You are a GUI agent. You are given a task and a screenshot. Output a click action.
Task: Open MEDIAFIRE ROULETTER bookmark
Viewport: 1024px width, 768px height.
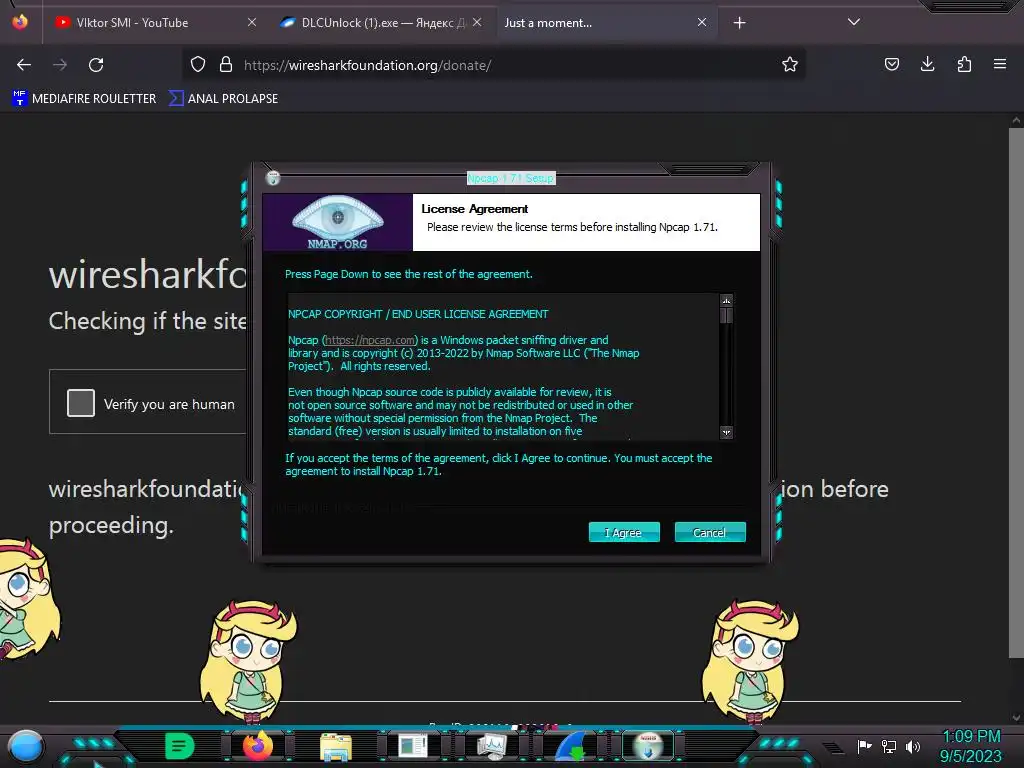coord(84,99)
